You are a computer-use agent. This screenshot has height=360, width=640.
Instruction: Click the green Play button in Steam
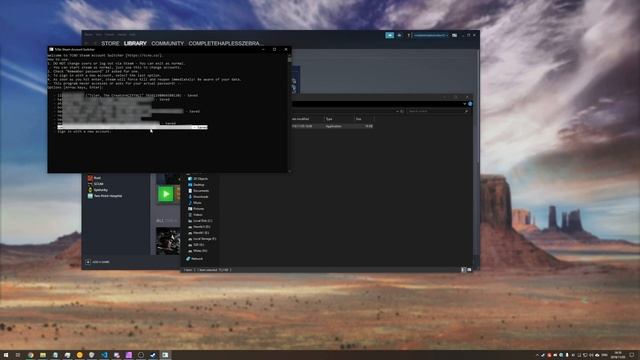coord(166,194)
